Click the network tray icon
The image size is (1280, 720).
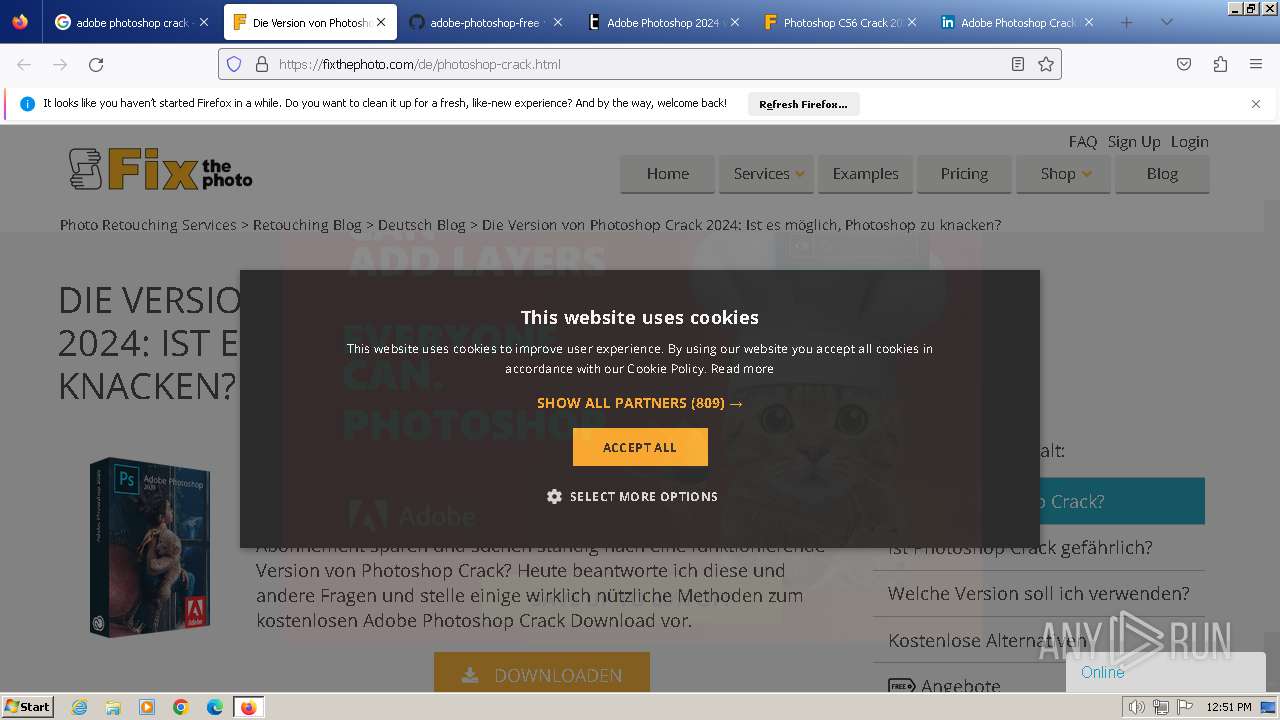tap(1160, 707)
